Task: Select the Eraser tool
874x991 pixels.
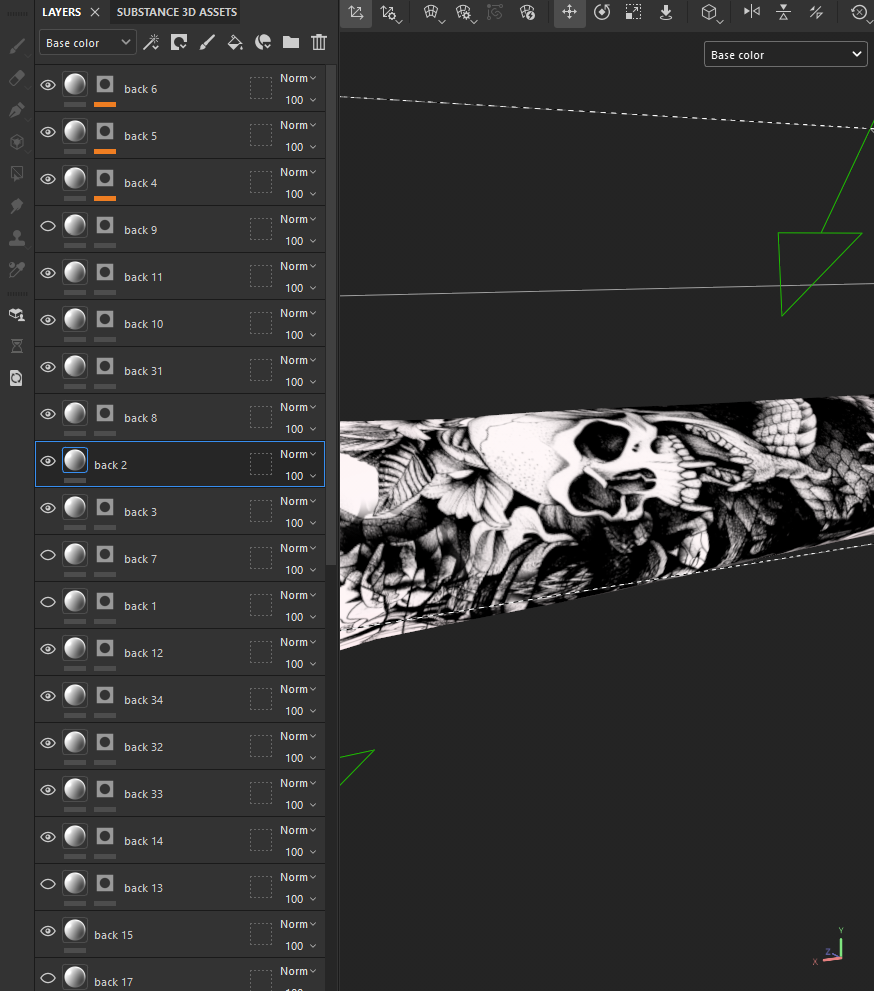Action: [x=17, y=78]
